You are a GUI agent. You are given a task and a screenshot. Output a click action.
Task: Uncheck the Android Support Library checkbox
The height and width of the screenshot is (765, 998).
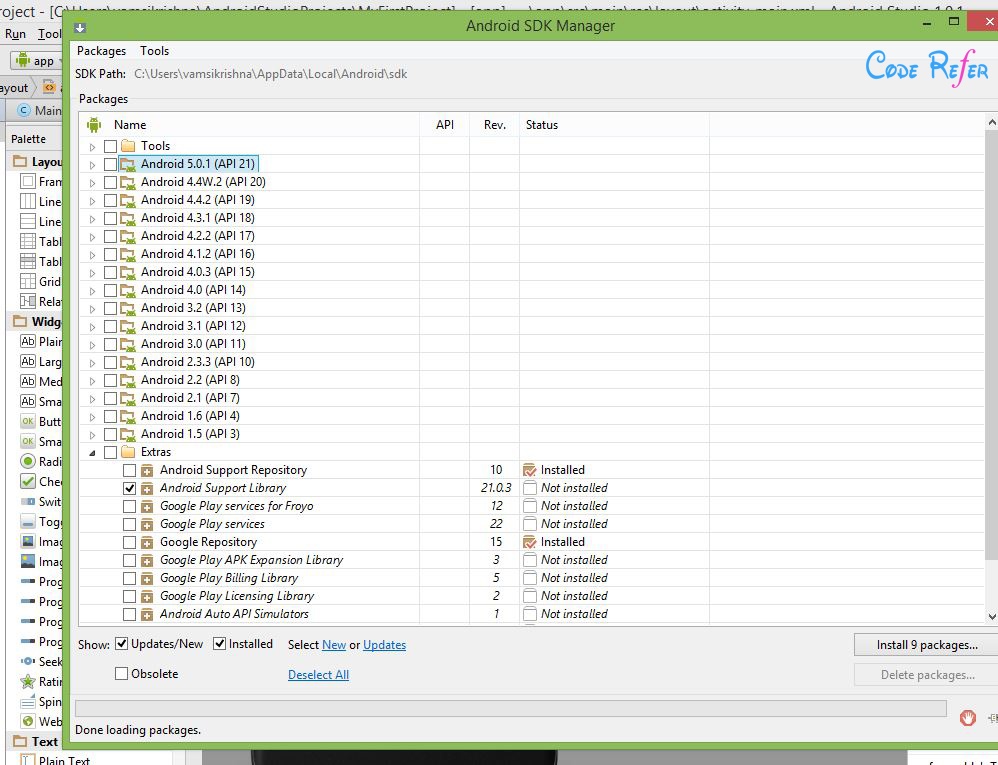click(x=129, y=488)
